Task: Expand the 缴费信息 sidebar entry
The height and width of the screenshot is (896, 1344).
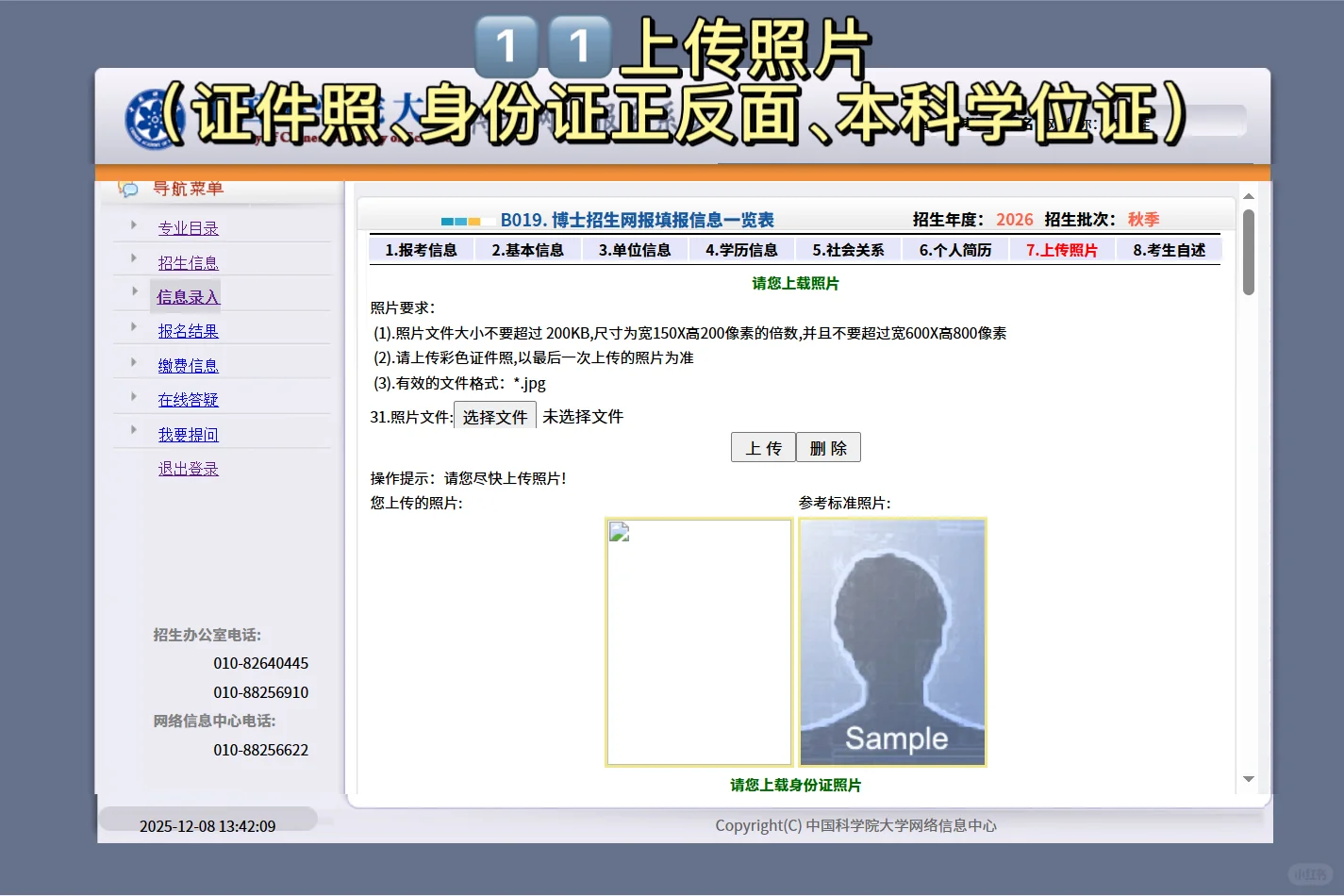Action: tap(188, 364)
